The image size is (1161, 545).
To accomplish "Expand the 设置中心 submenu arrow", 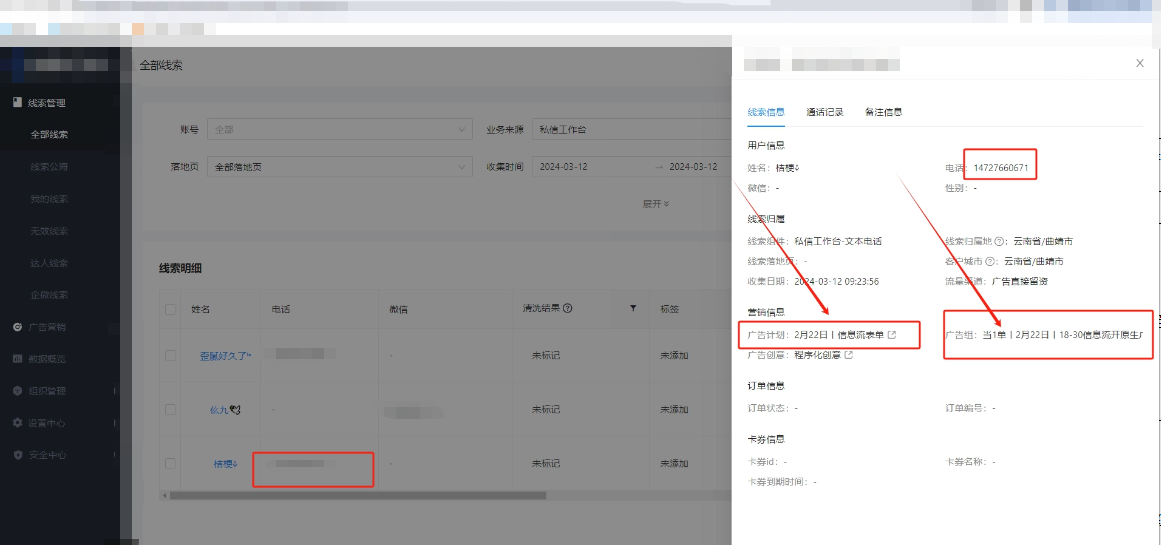I will pyautogui.click(x=114, y=423).
